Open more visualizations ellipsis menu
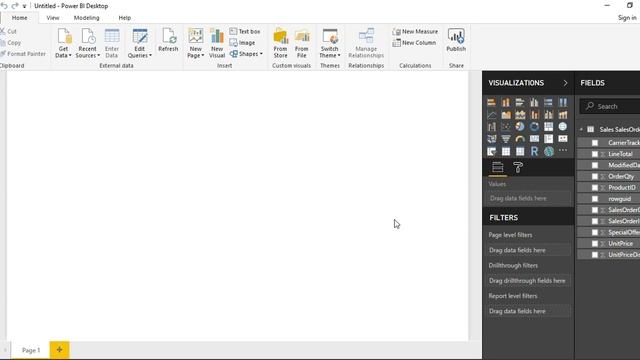Screen dimensions: 640x360 (563, 151)
